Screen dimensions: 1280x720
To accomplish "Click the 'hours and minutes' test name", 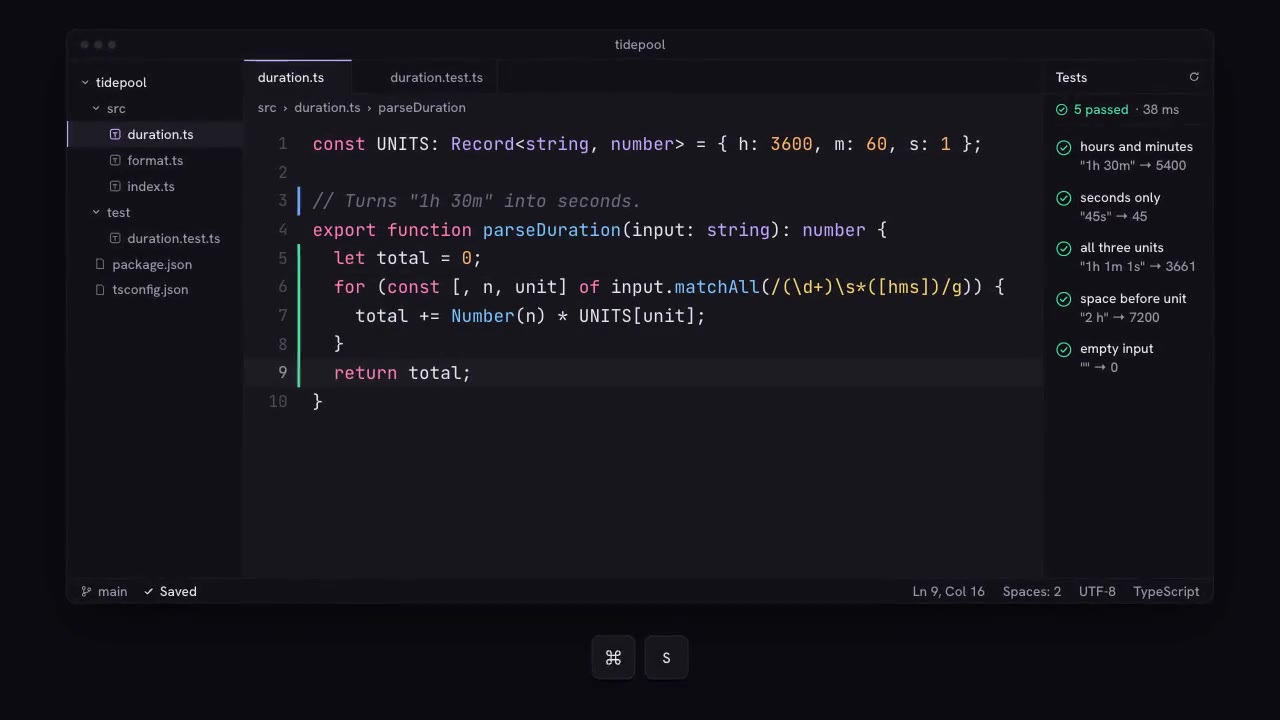I will tap(1136, 146).
